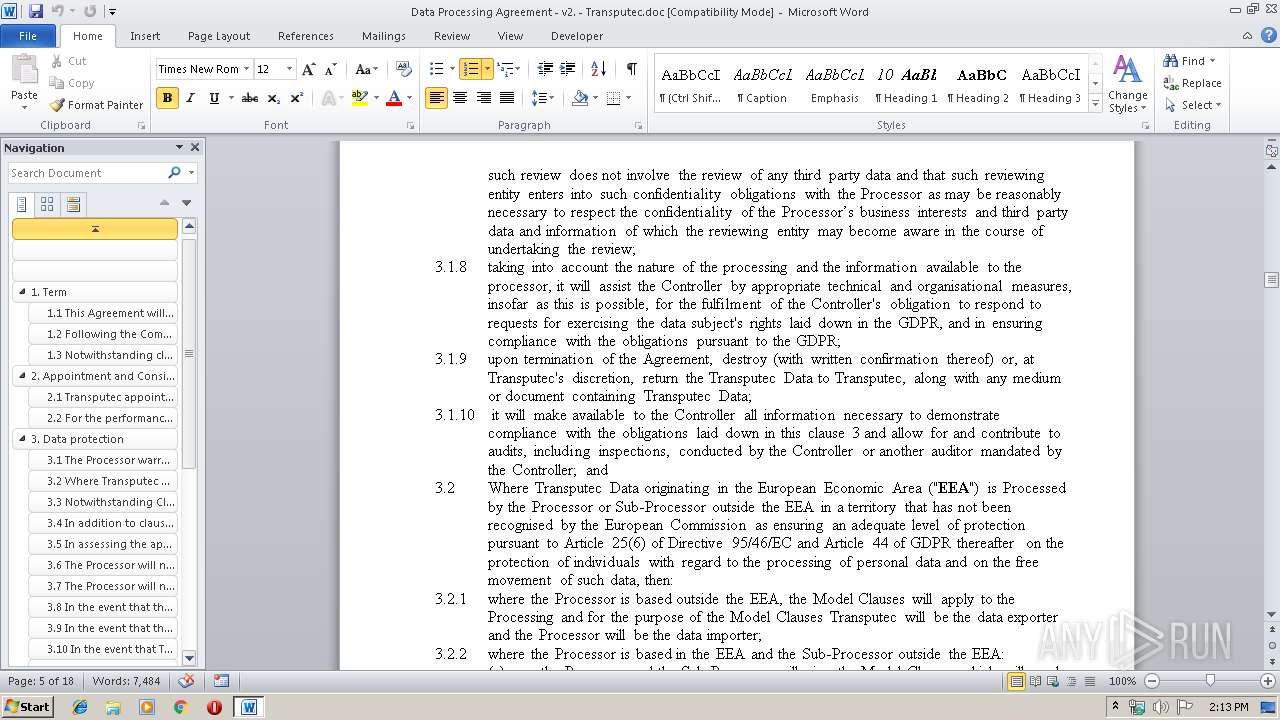The height and width of the screenshot is (720, 1280).
Task: Open the Find dropdown arrow
Action: [x=1213, y=61]
